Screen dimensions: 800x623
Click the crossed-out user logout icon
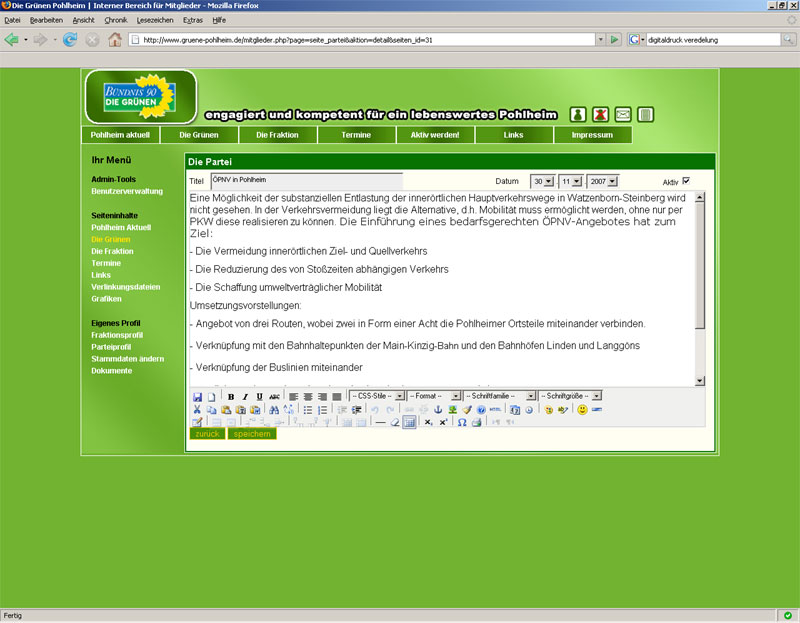point(601,115)
